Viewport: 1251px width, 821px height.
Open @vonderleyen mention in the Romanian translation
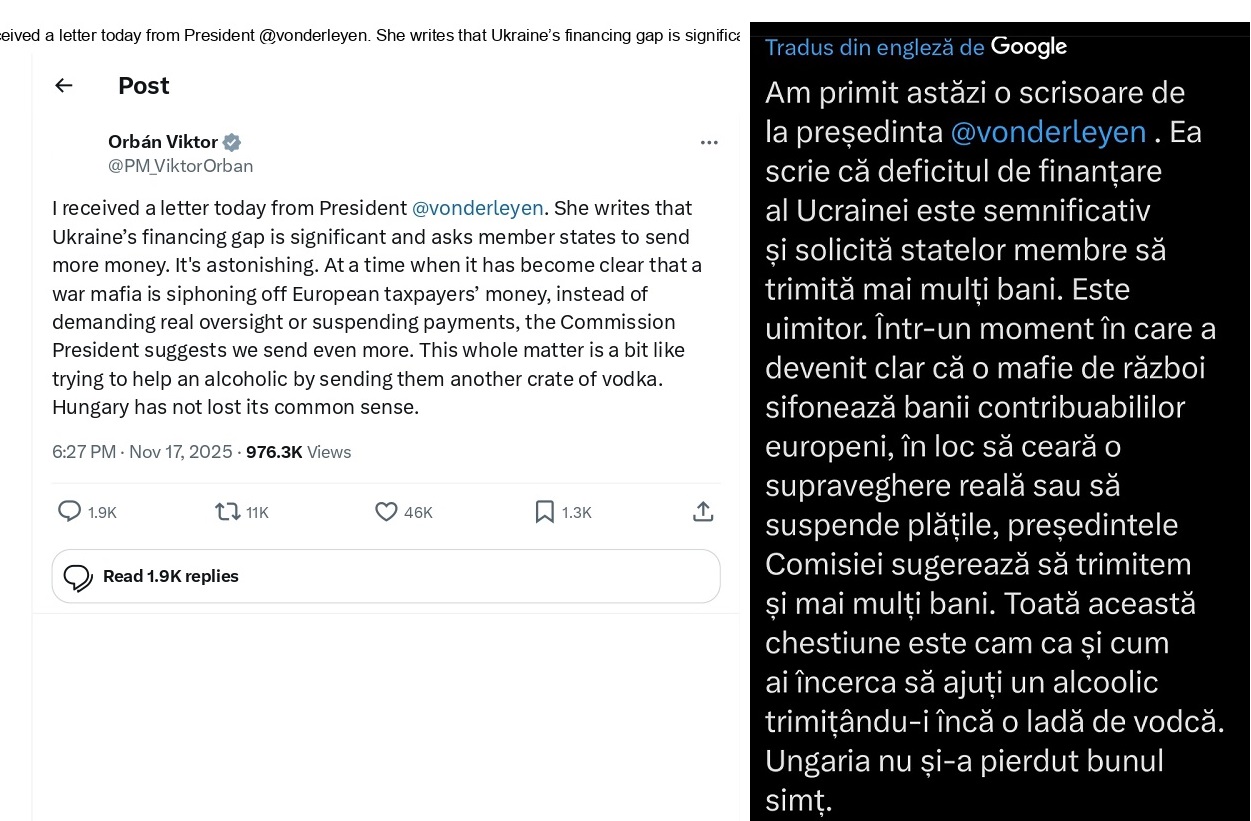[x=1047, y=132]
